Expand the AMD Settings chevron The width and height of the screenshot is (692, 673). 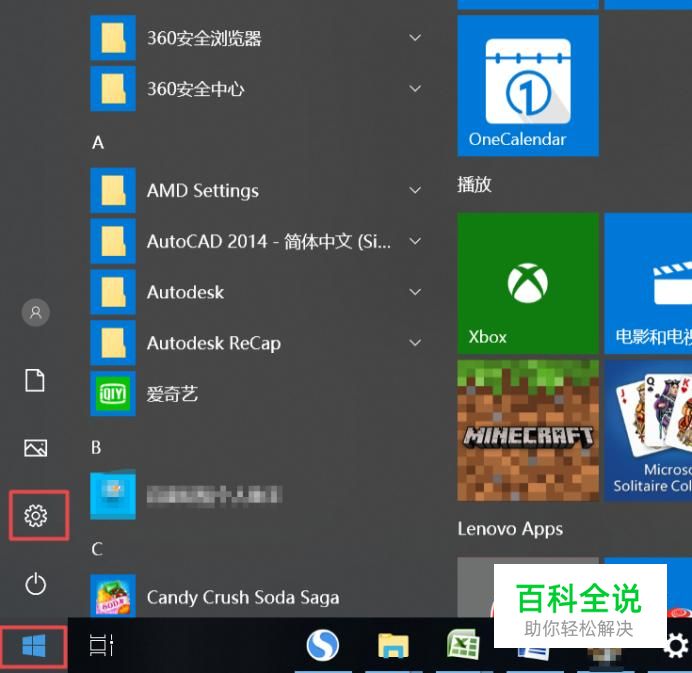pyautogui.click(x=415, y=190)
